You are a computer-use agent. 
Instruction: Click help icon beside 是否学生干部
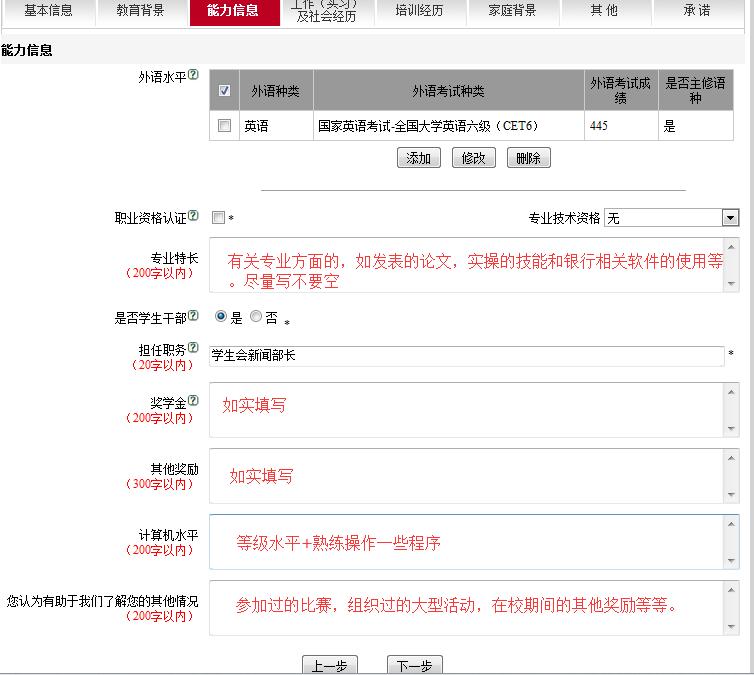click(193, 315)
